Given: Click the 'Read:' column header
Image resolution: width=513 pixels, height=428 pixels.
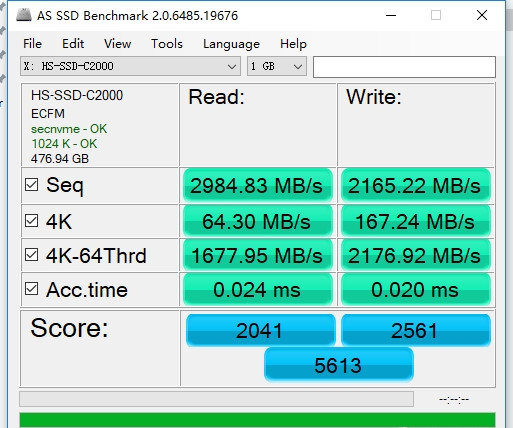Looking at the screenshot, I should click(x=217, y=97).
